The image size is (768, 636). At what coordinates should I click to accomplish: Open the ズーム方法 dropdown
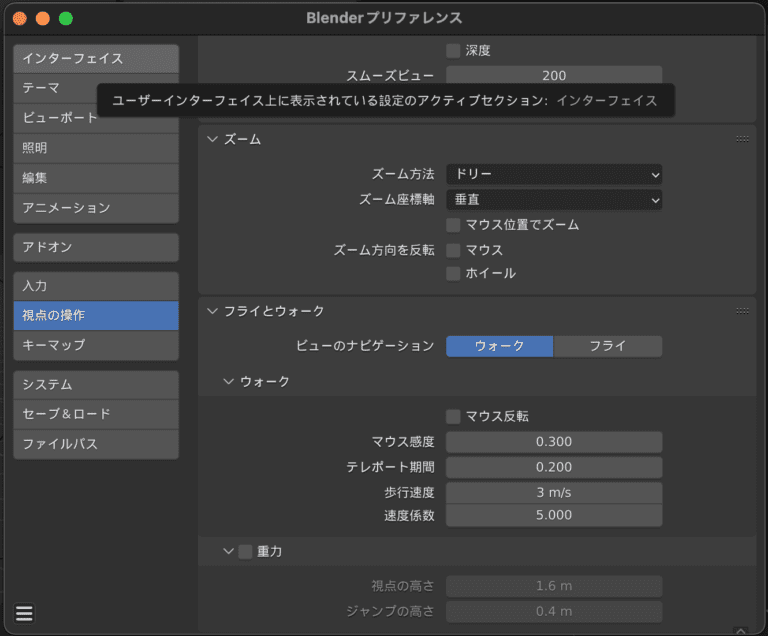[554, 174]
